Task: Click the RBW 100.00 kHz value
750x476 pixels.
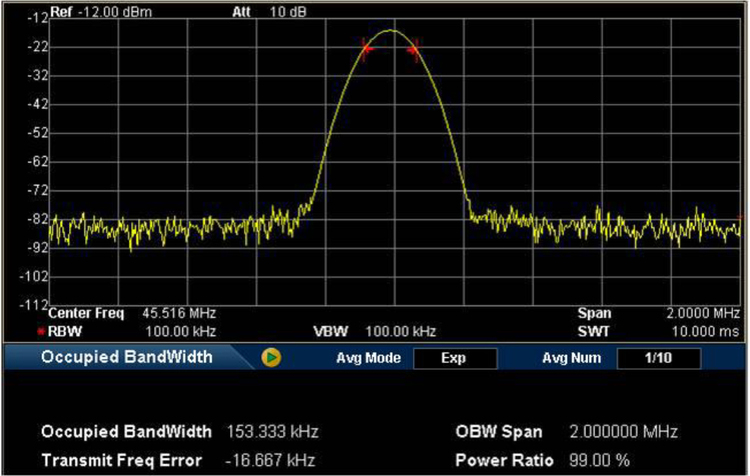Action: coord(183,330)
